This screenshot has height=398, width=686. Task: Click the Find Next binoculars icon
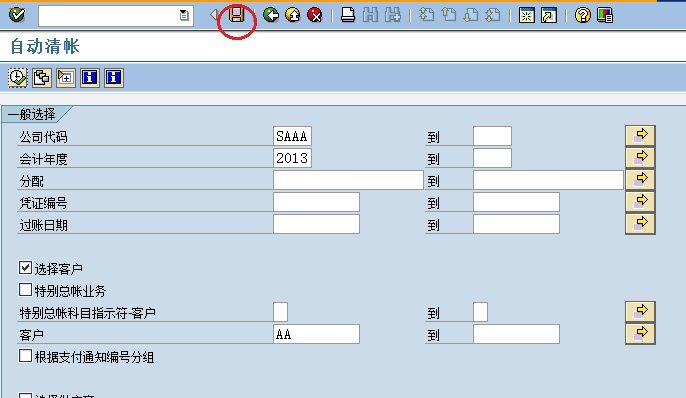393,15
